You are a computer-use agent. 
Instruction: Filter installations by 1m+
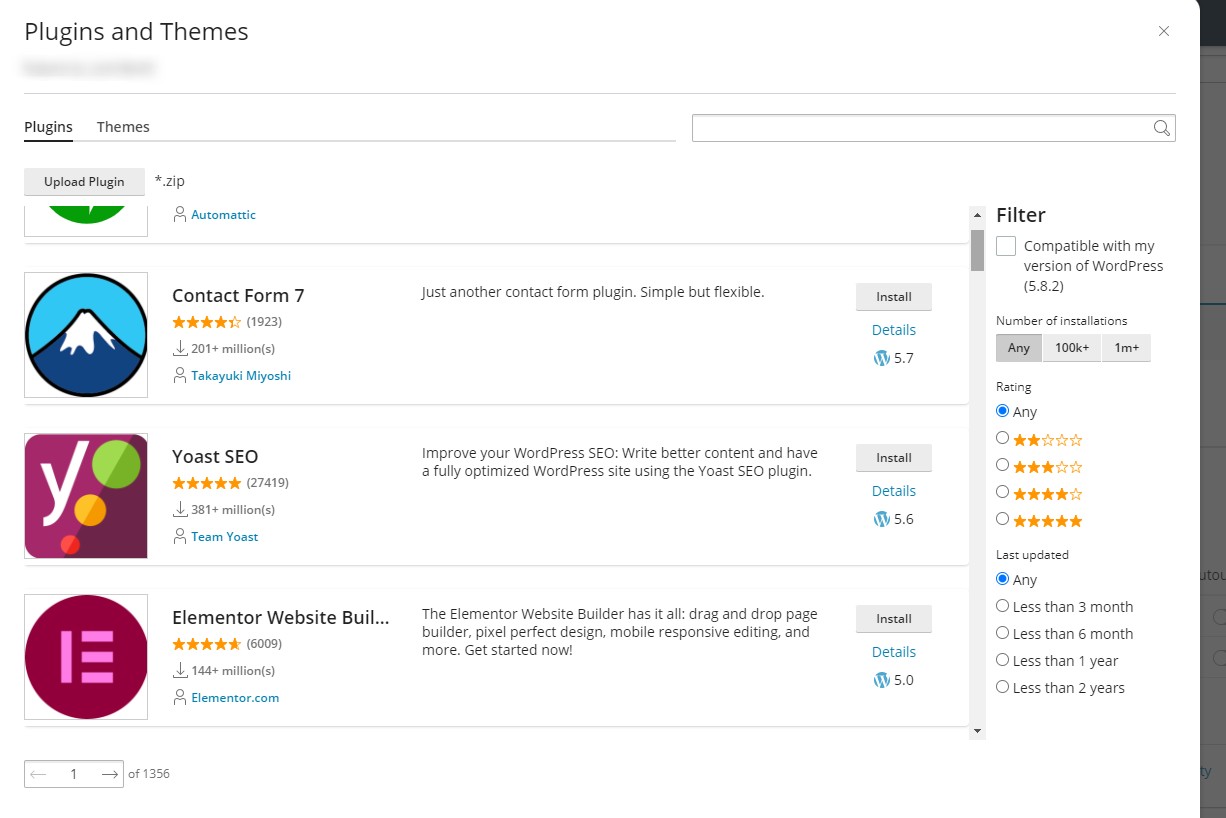pyautogui.click(x=1126, y=348)
